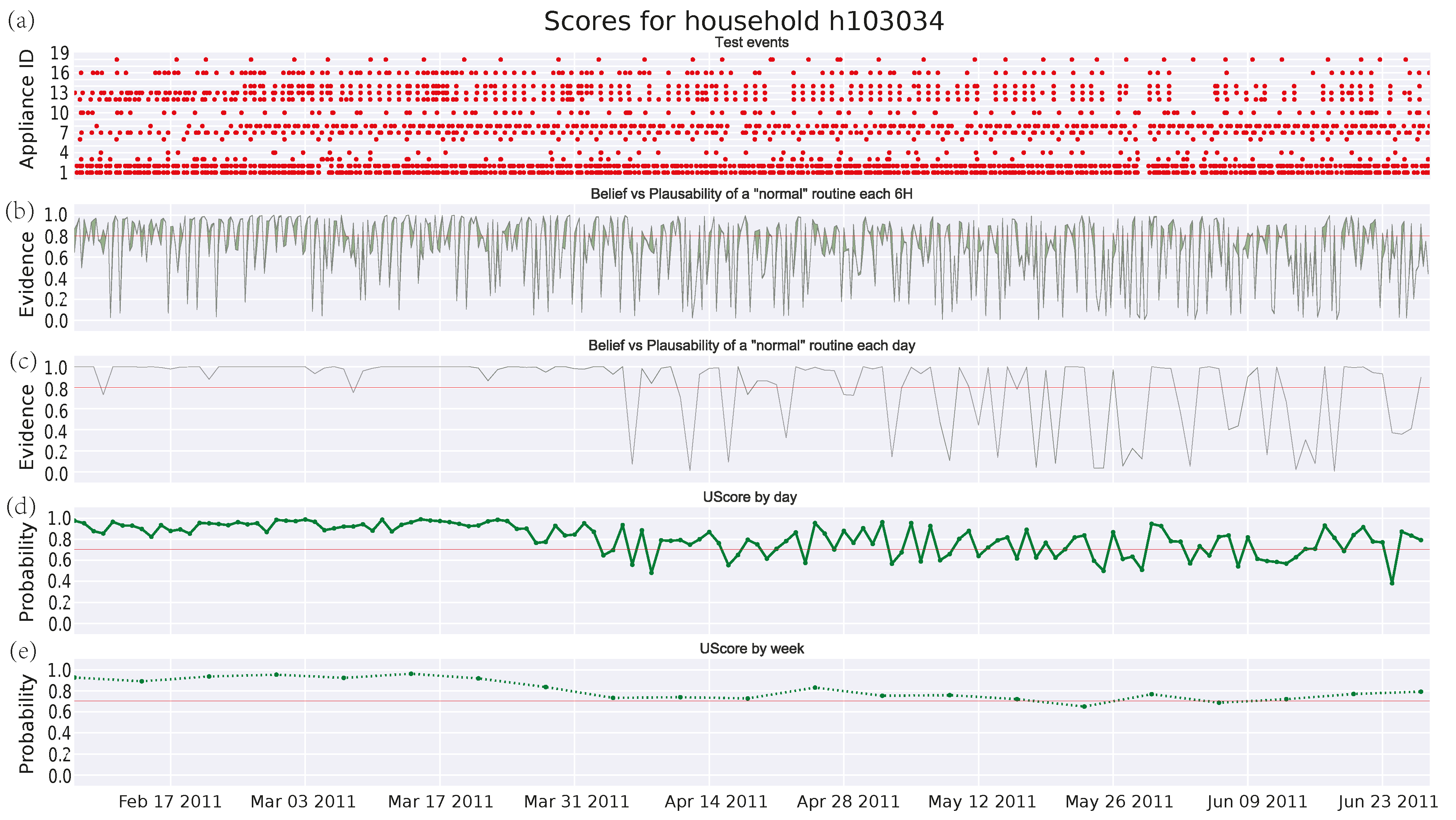Viewport: 1456px width, 820px height.
Task: Click the 'routine each day' subplot title
Action: click(751, 345)
